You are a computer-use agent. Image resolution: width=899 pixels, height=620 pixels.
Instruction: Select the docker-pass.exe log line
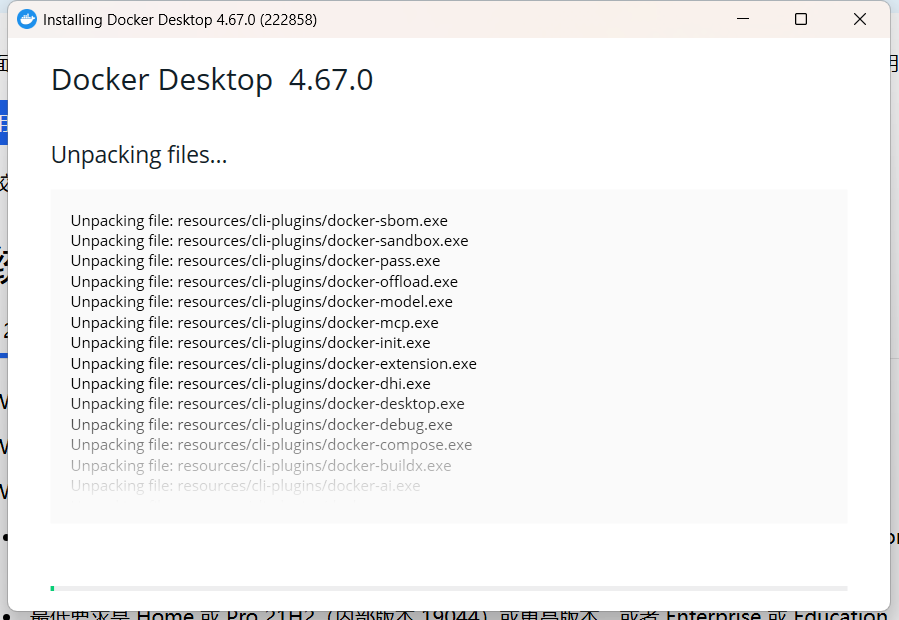click(256, 261)
